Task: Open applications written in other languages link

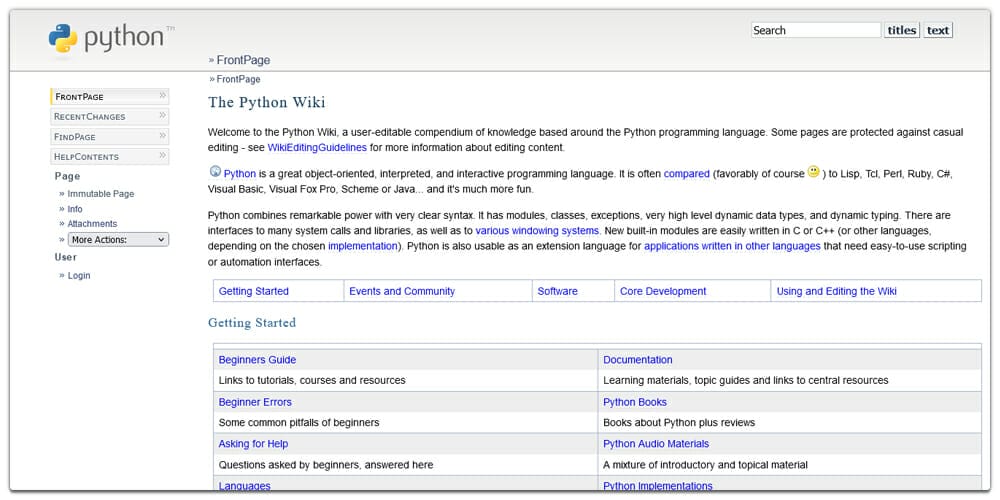Action: point(732,246)
